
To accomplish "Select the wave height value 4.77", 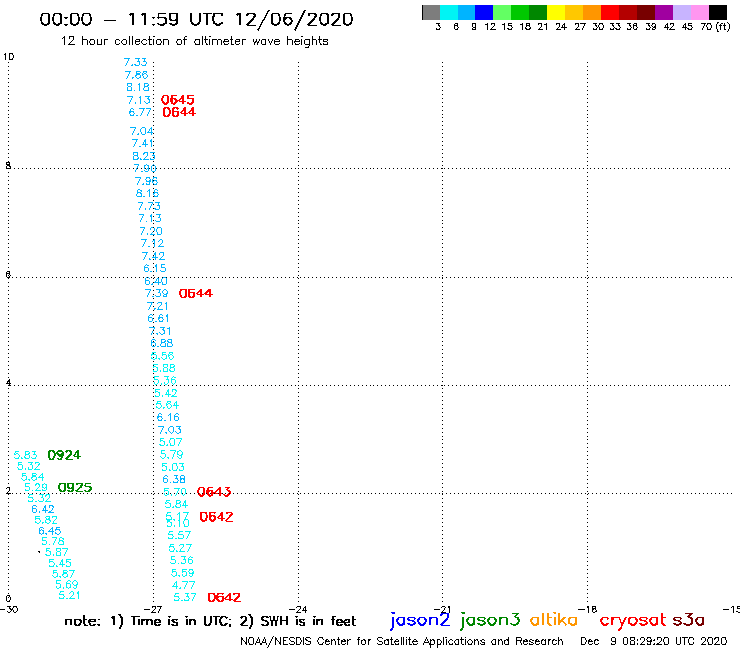I will (x=184, y=585).
